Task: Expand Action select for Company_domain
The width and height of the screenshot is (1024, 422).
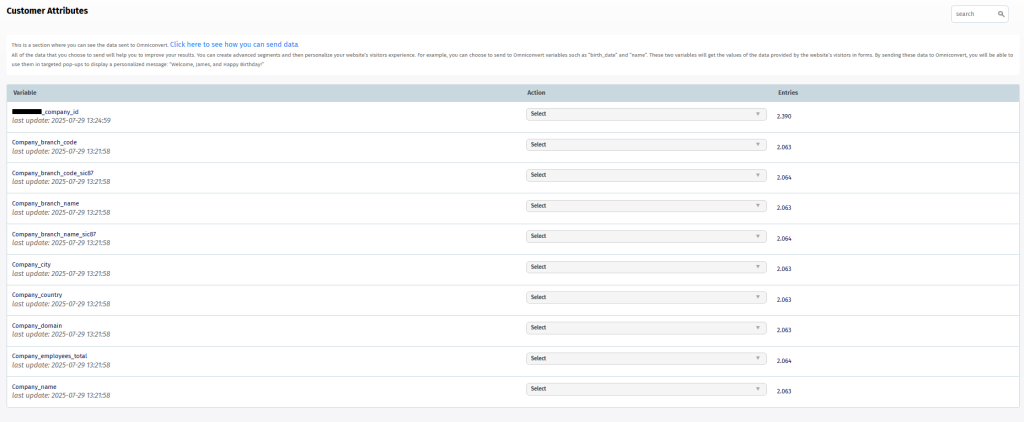Action: [646, 328]
